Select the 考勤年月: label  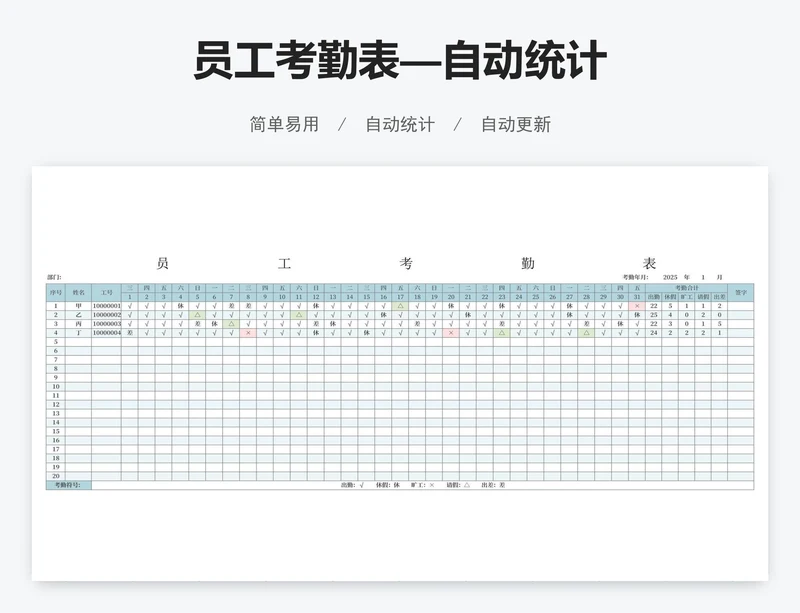click(x=635, y=277)
